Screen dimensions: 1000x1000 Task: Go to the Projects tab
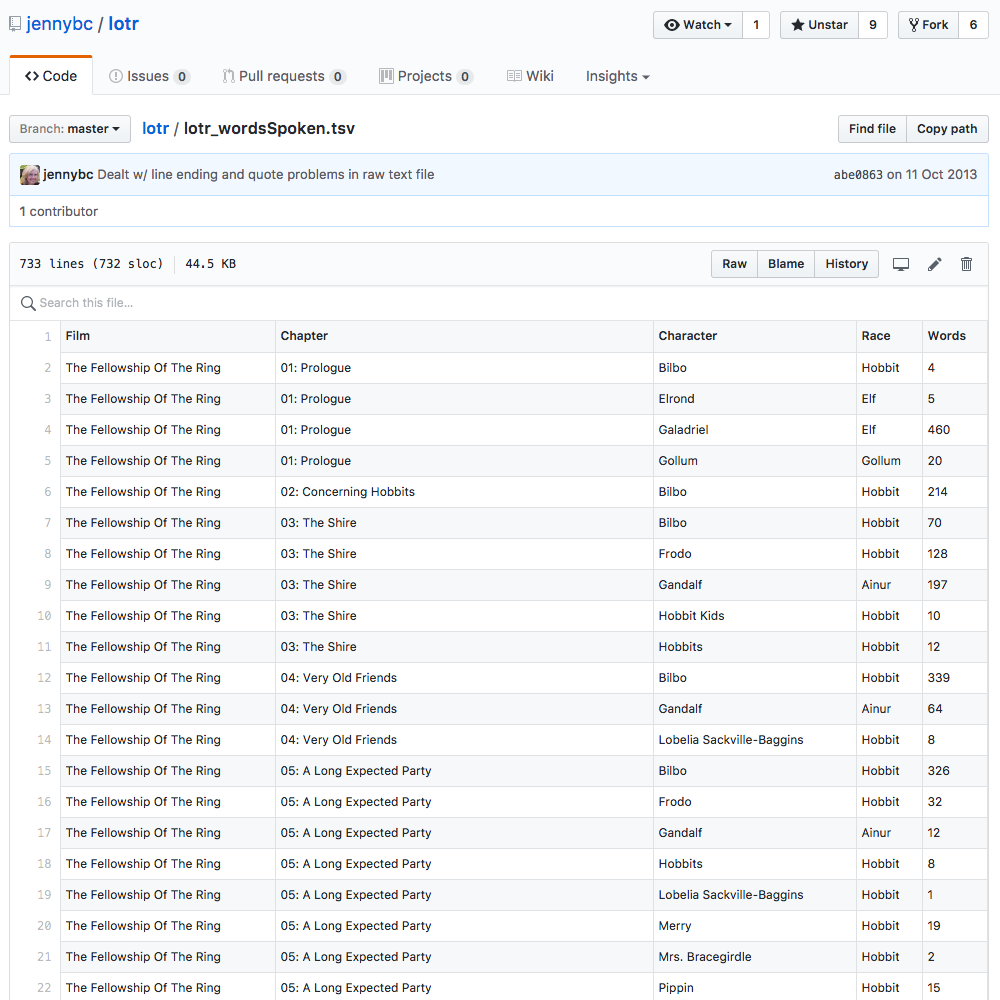[x=425, y=77]
